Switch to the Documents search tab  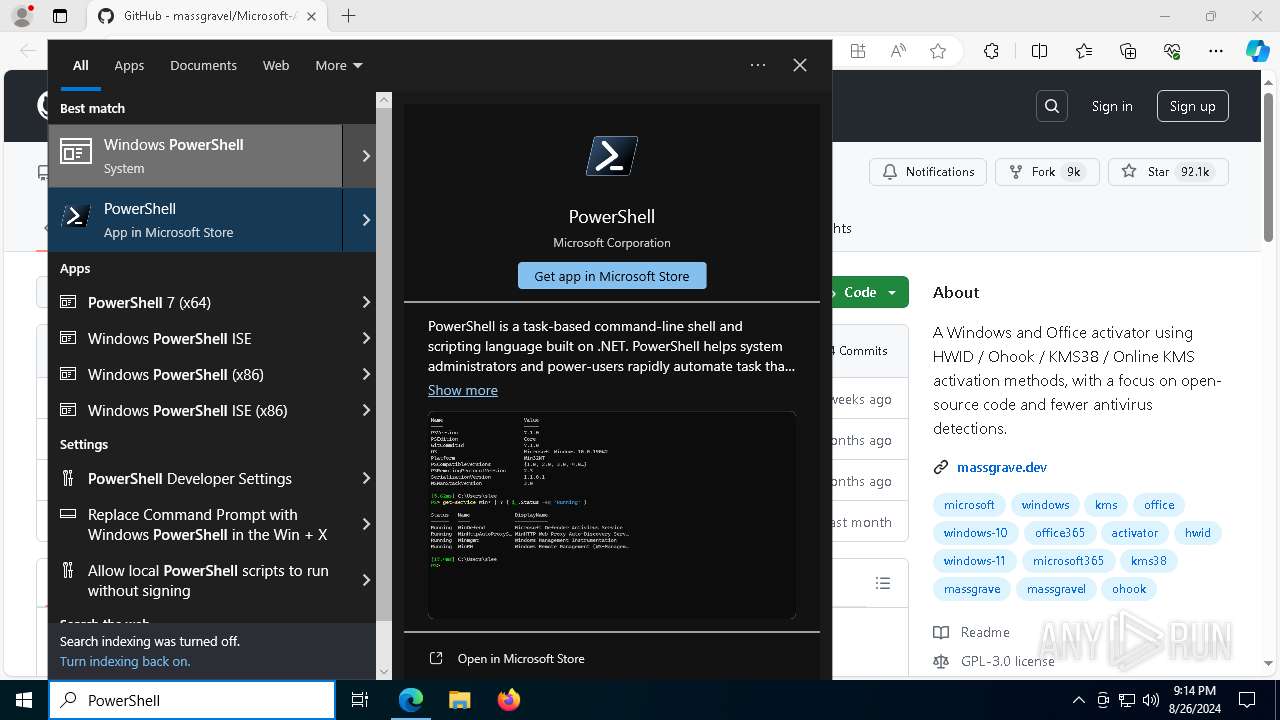coord(203,65)
